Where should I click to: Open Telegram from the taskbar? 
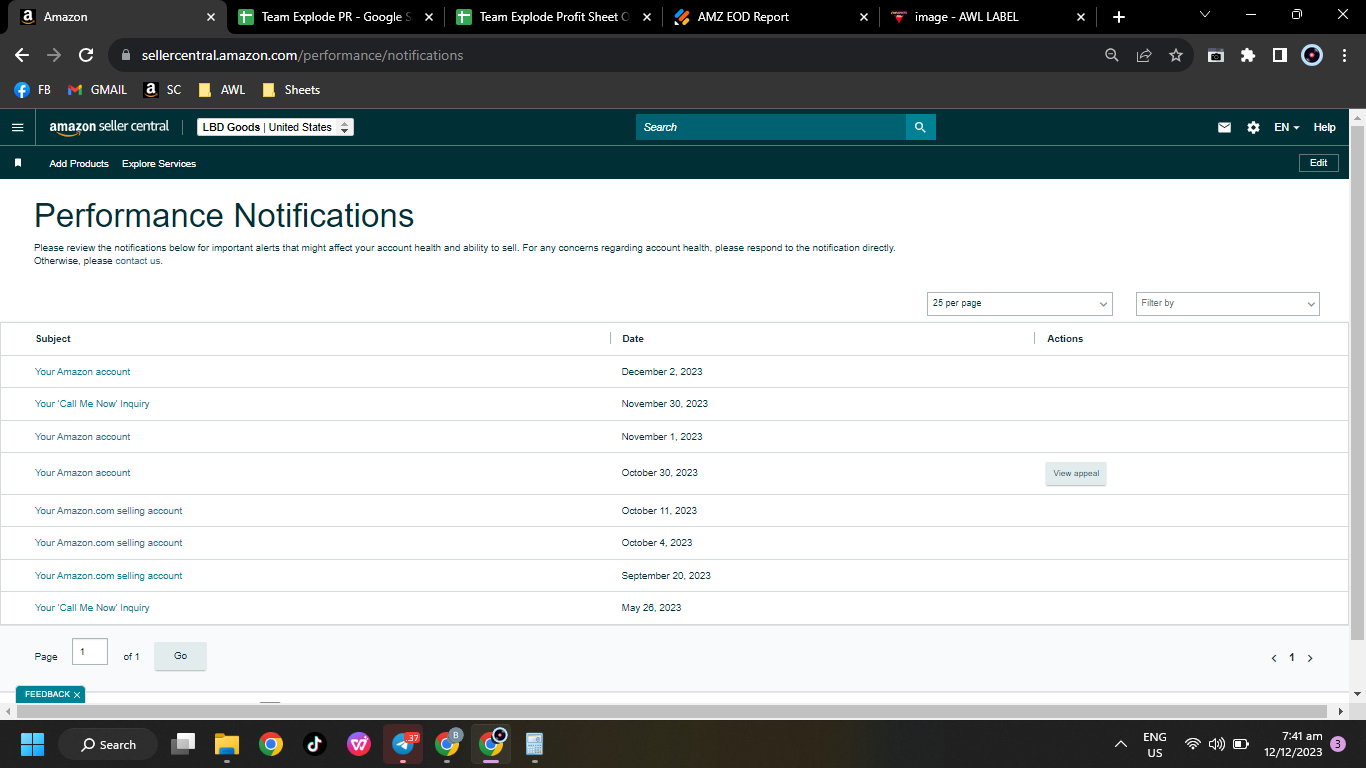pyautogui.click(x=404, y=744)
